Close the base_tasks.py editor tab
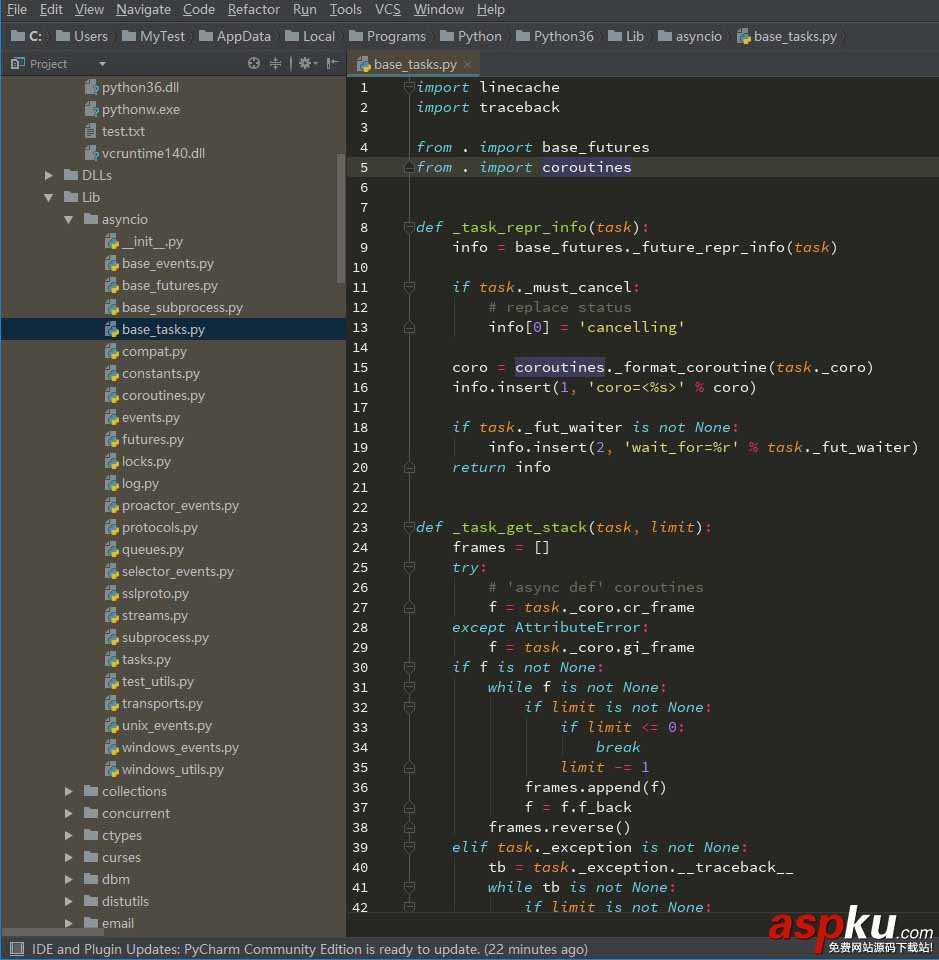Screen dimensions: 939x960 point(468,64)
